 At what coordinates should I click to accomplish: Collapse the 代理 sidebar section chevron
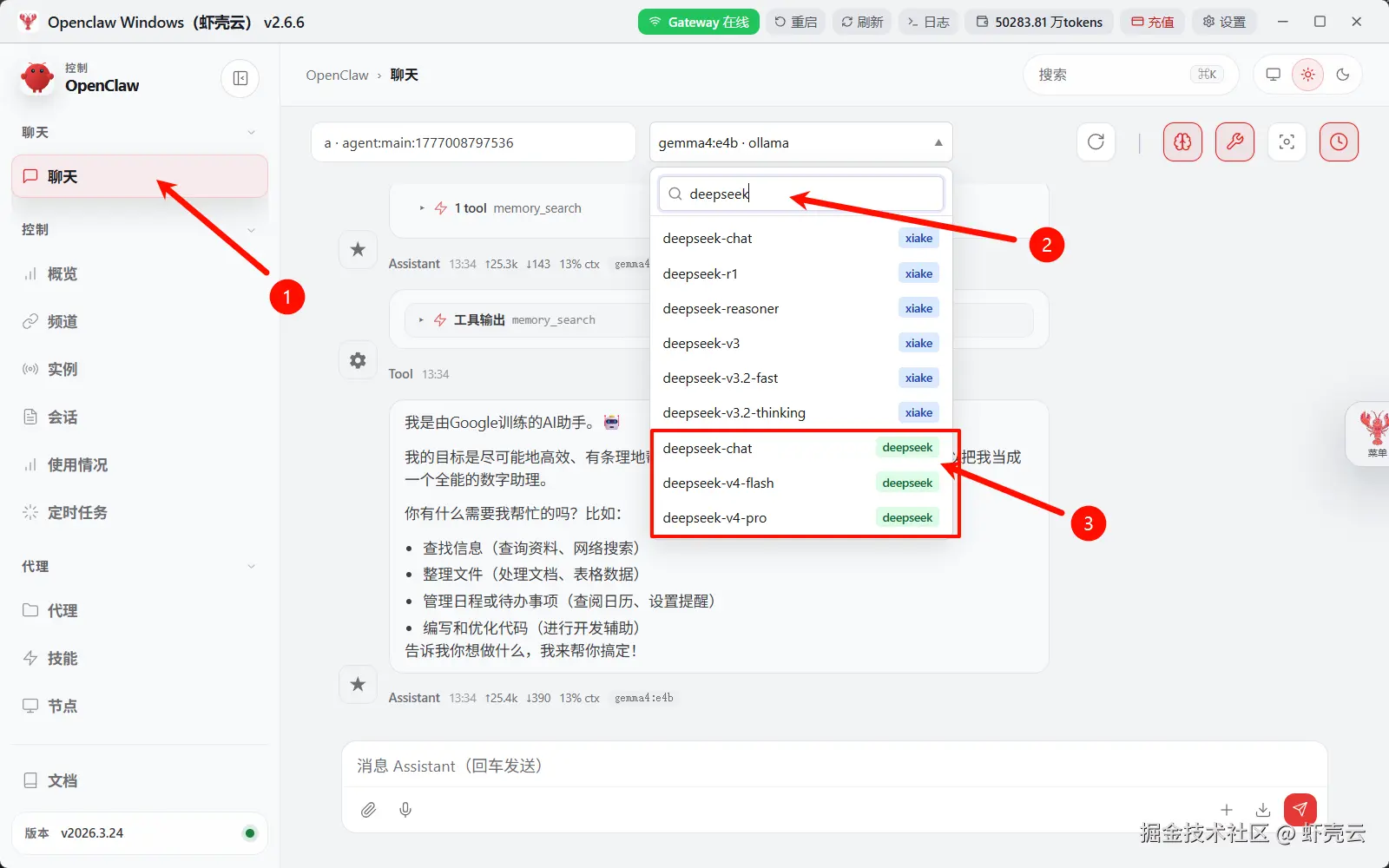tap(251, 566)
